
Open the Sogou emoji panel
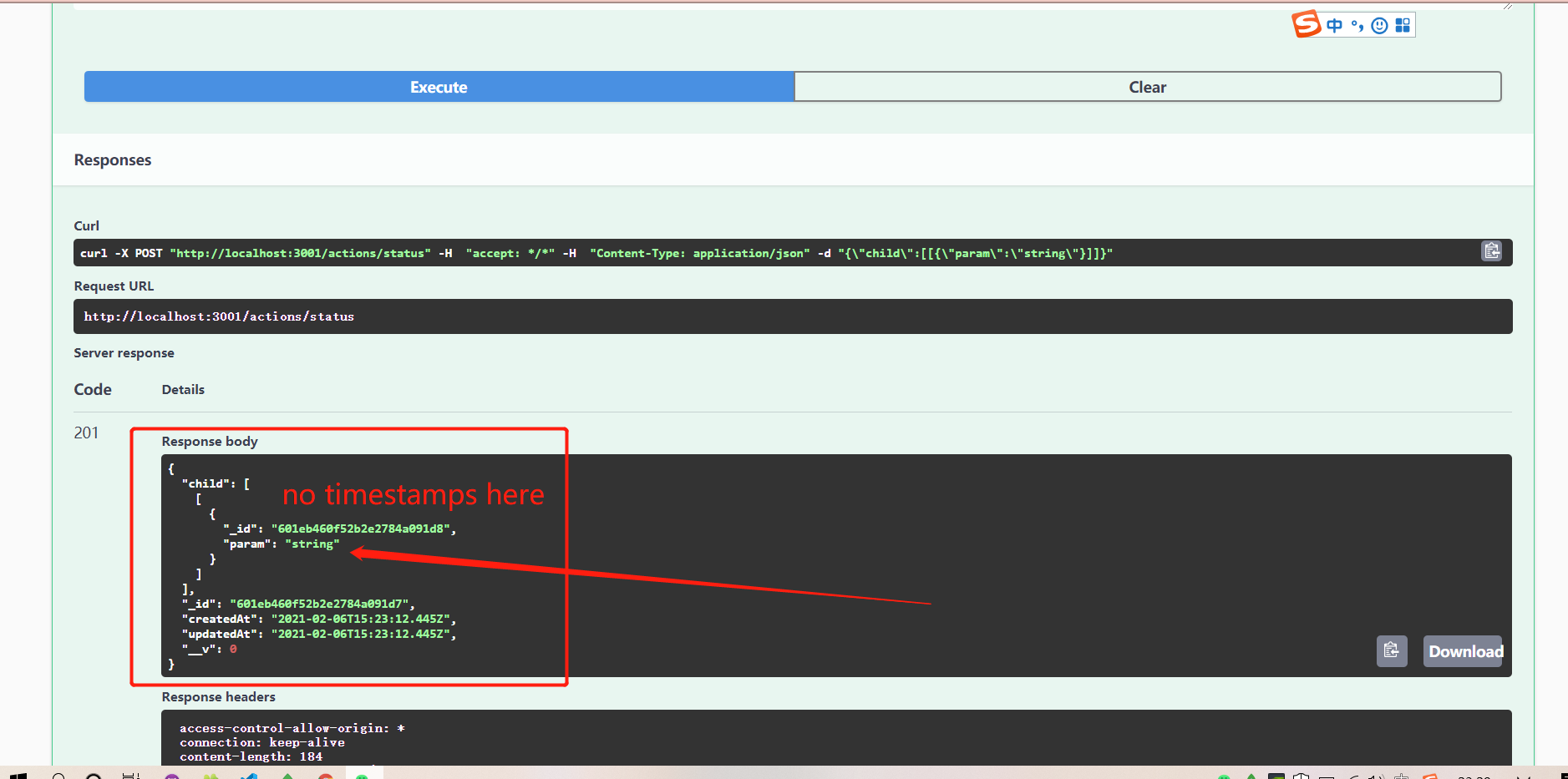tap(1379, 25)
